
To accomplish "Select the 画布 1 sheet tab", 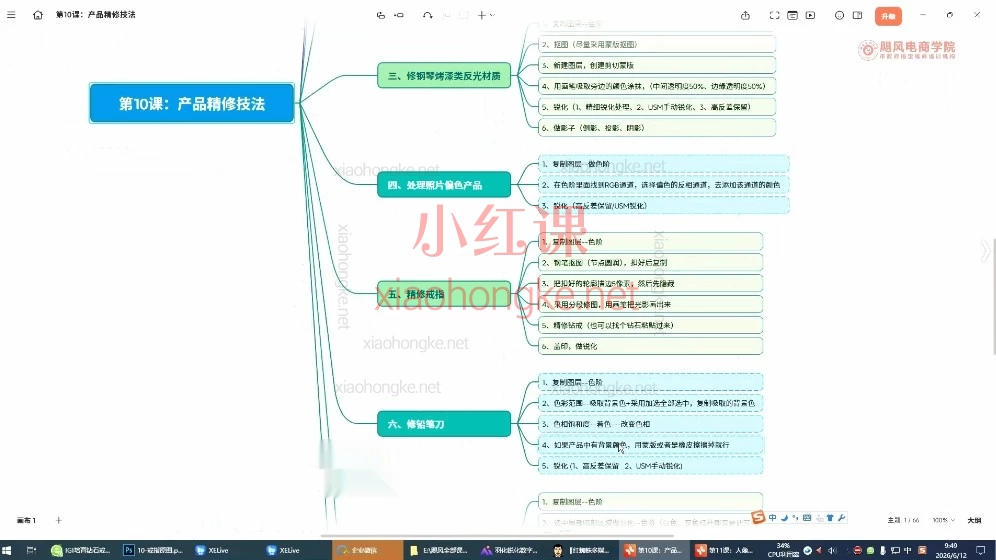I will [x=26, y=520].
